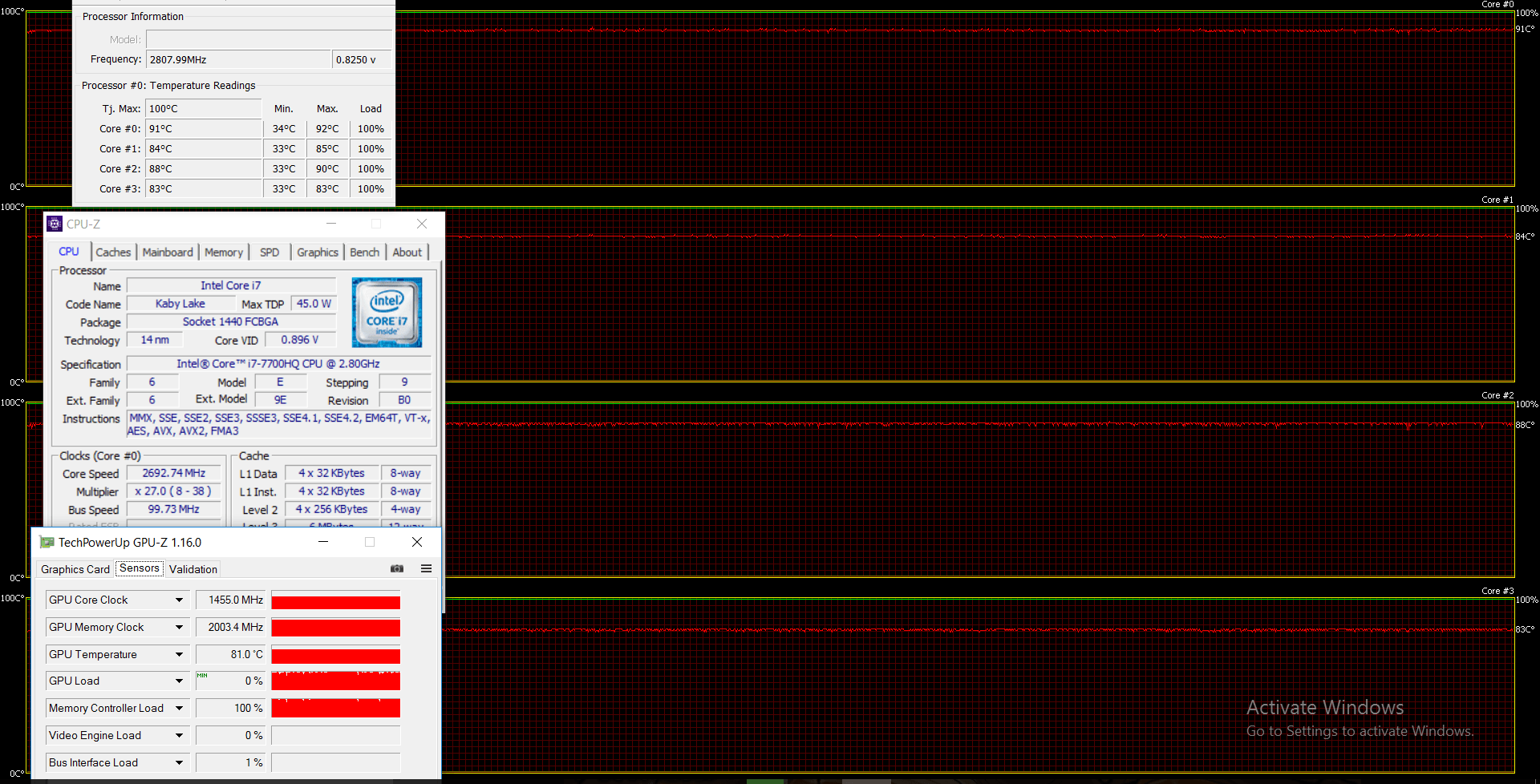The image size is (1540, 784).
Task: Minimize the GPU-Z window
Action: 323,542
